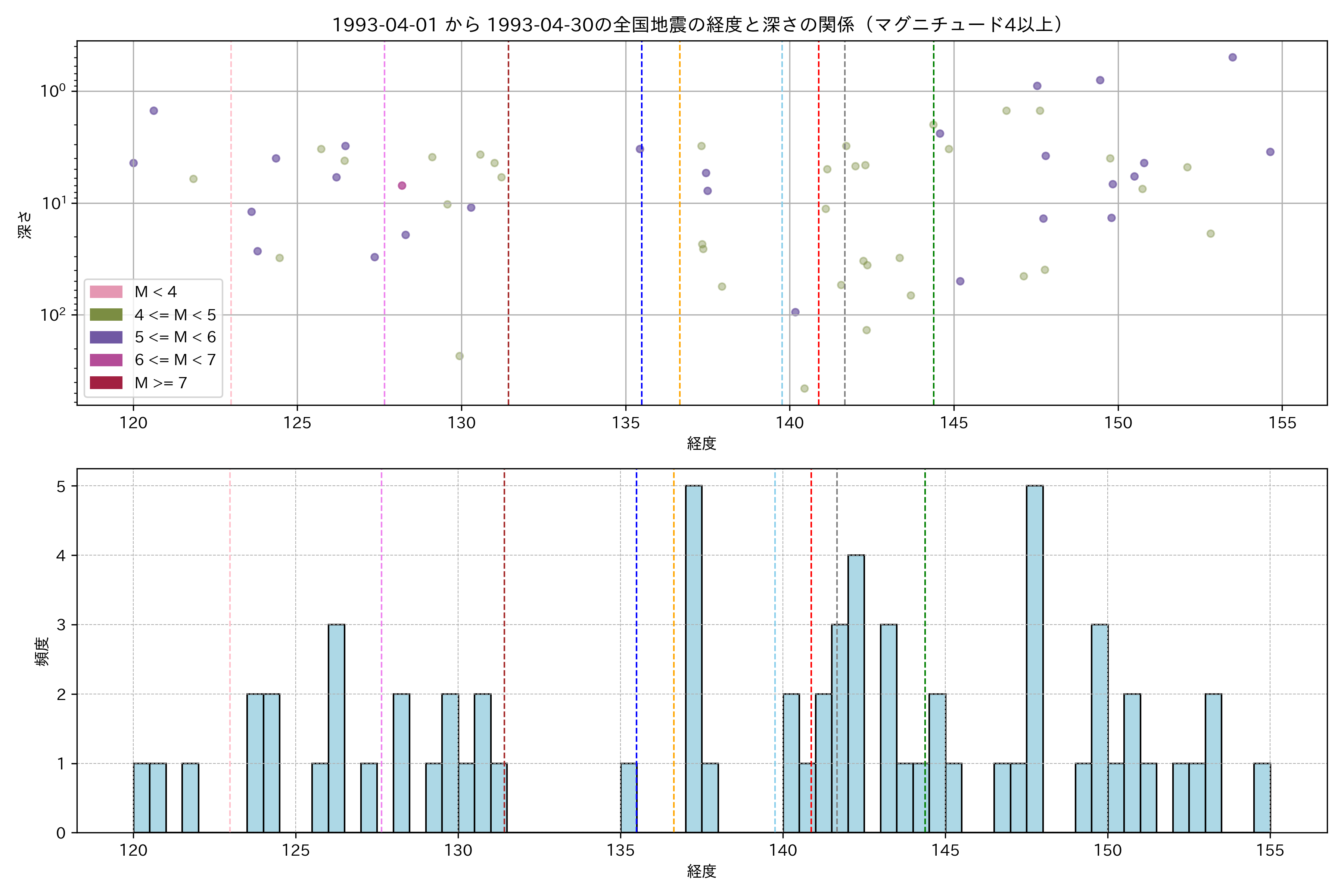Click the 頻度 y-axis label of histogram
The image size is (1344, 896).
(42, 651)
